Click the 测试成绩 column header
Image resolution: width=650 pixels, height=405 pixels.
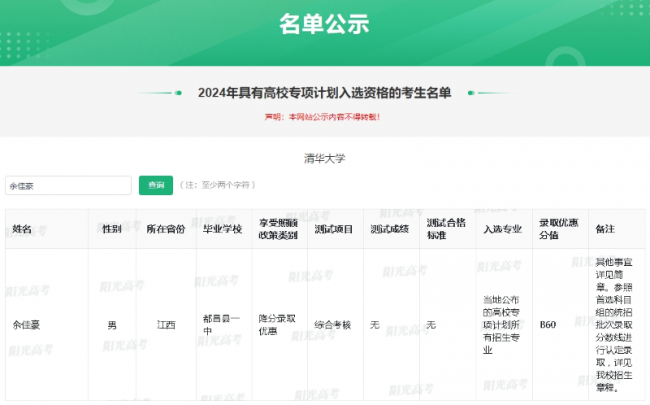[390, 229]
